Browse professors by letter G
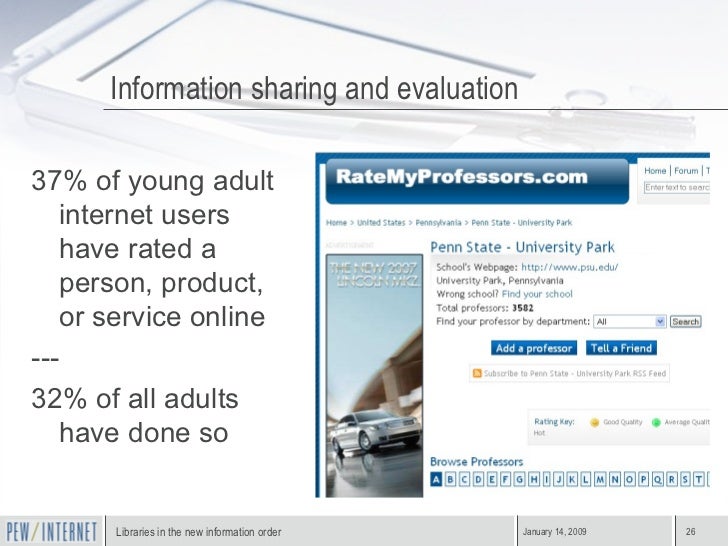728x546 pixels. 520,480
